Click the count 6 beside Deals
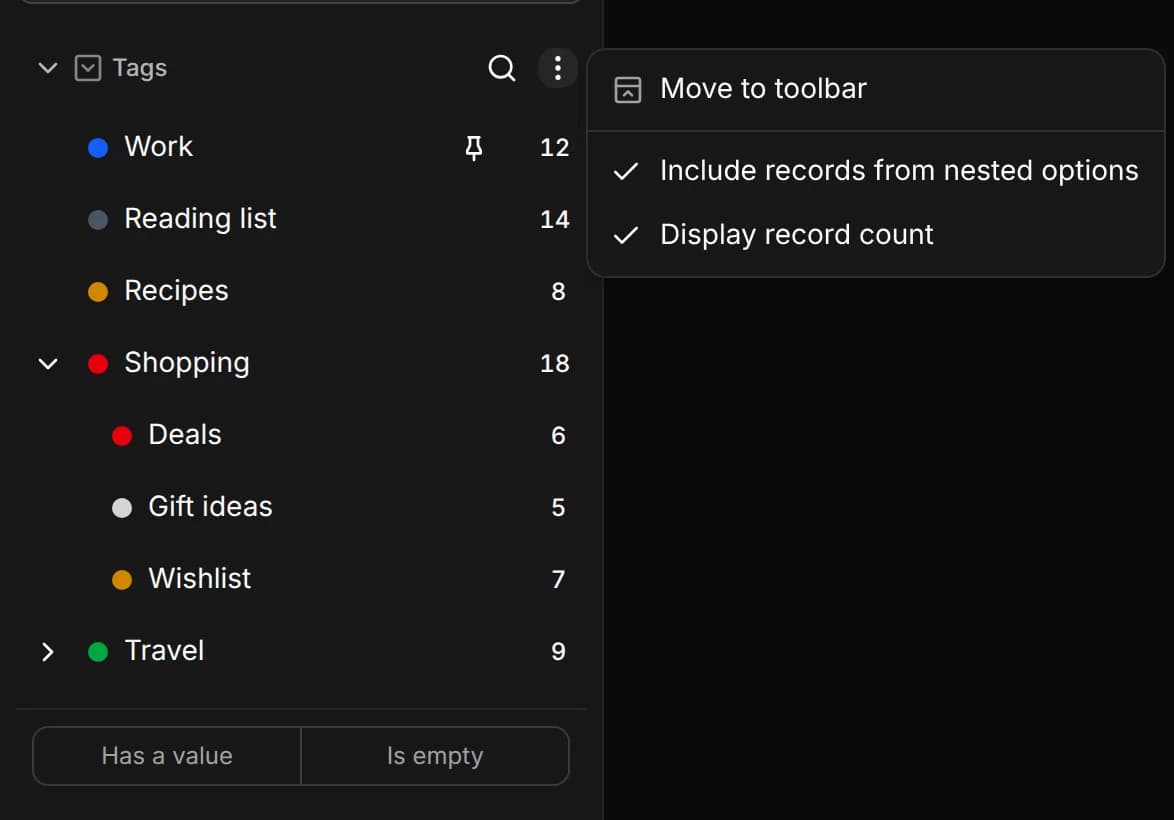Viewport: 1174px width, 820px height. (559, 436)
